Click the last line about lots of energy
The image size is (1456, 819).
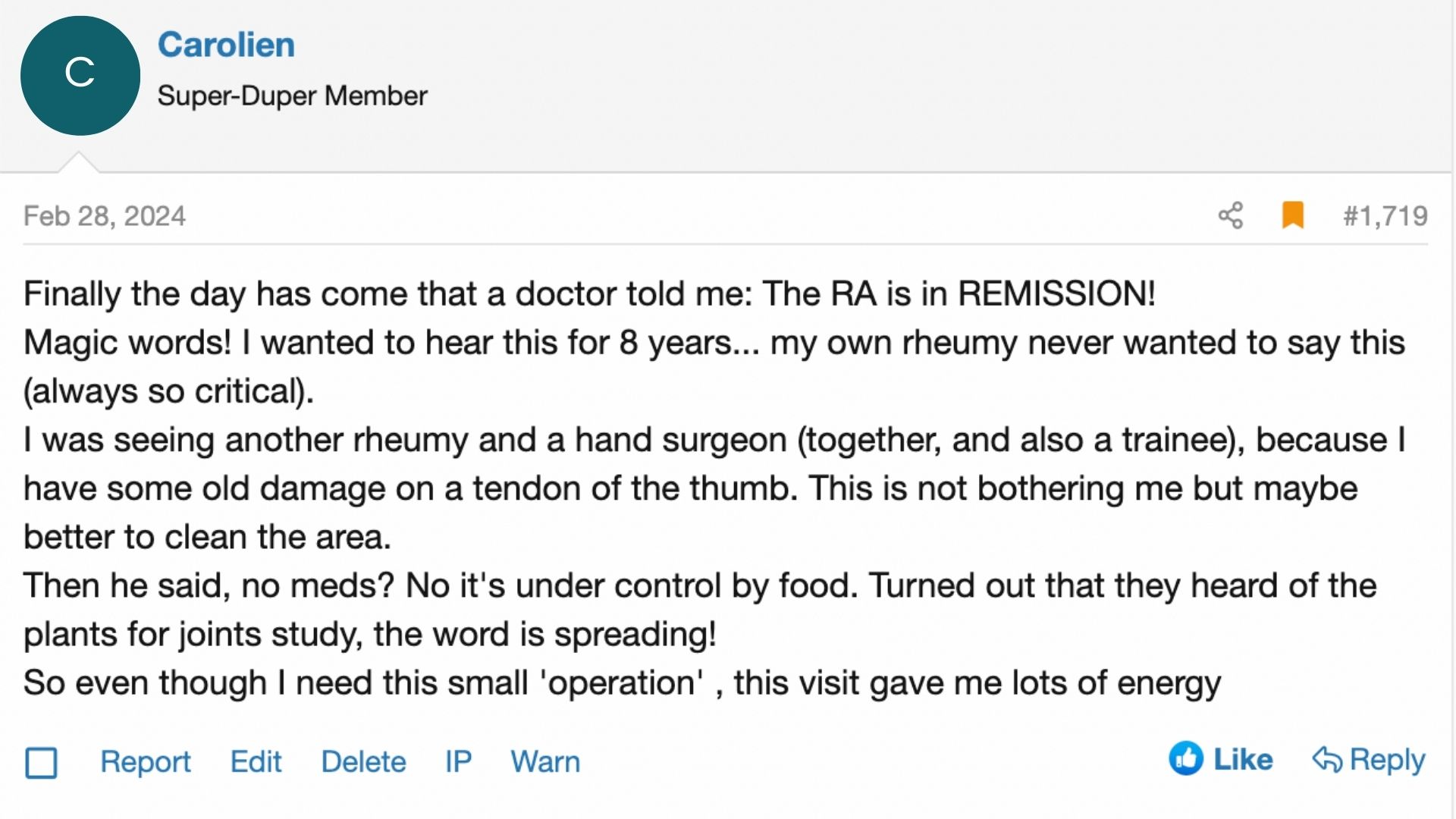(622, 683)
